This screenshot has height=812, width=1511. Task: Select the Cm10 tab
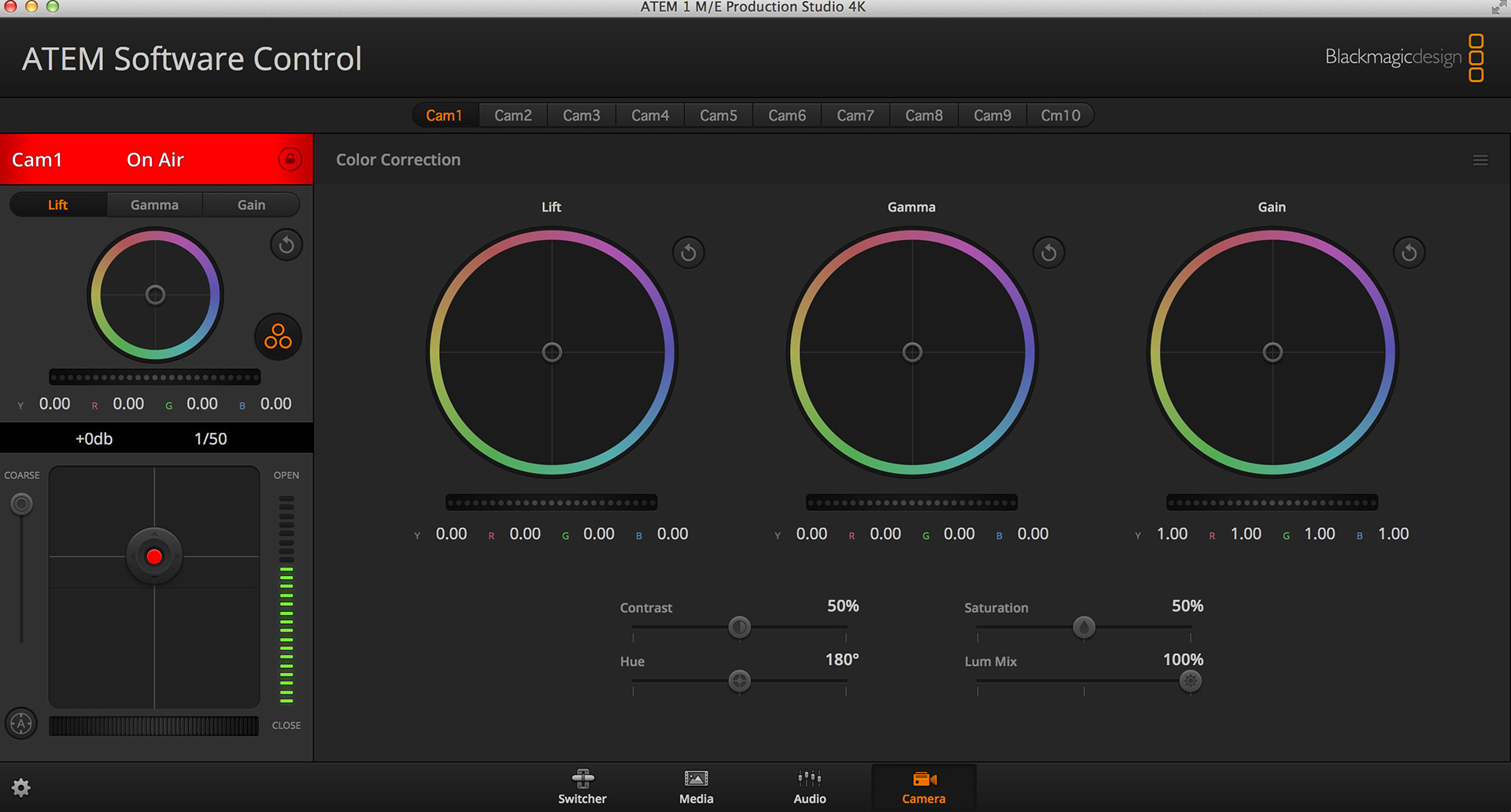[1060, 115]
